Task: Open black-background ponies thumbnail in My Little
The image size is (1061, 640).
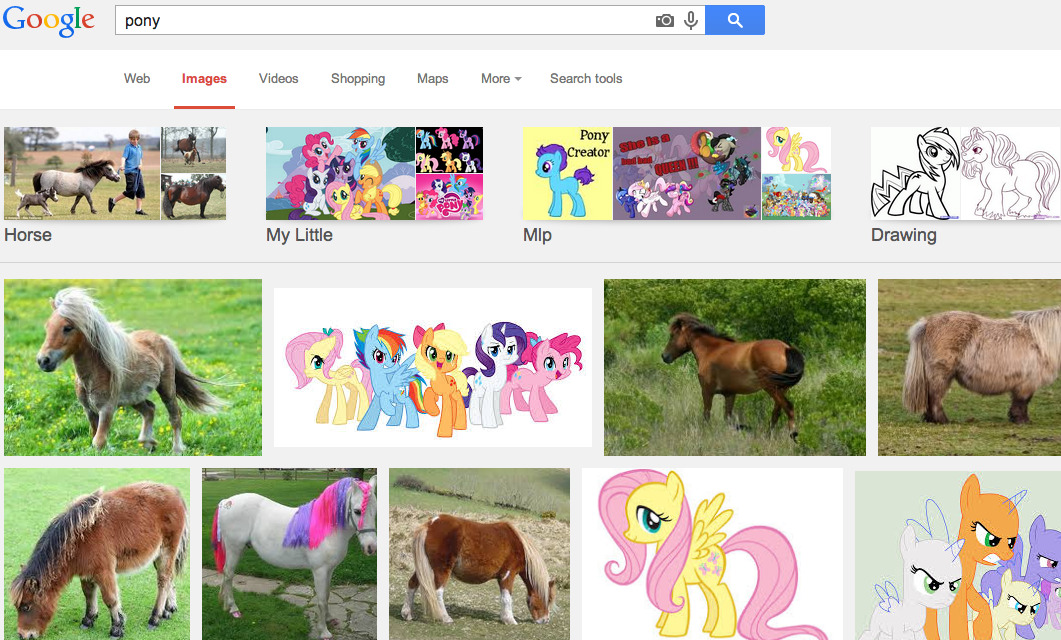Action: point(449,150)
